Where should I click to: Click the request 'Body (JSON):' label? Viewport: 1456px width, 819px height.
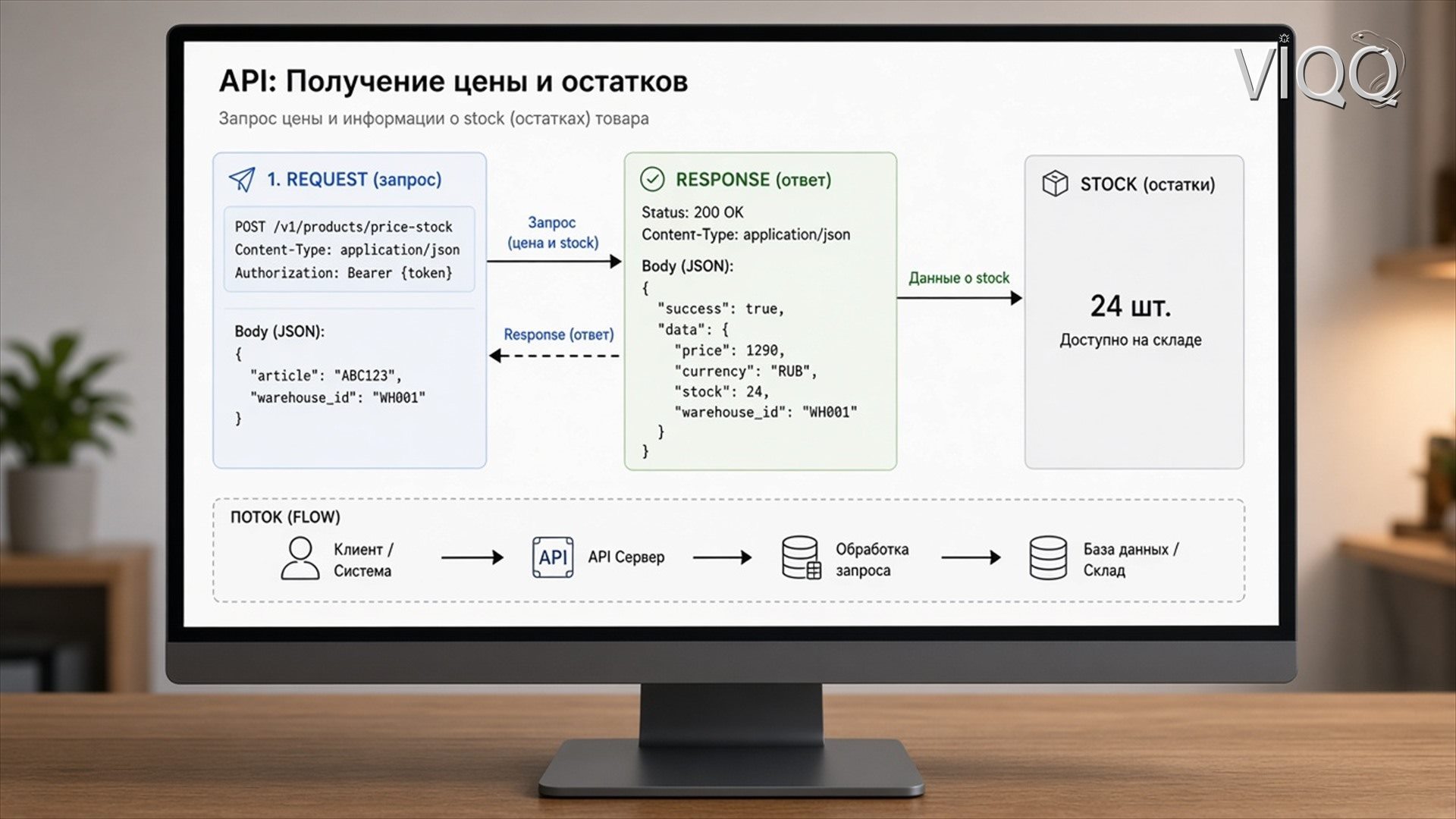pyautogui.click(x=279, y=331)
